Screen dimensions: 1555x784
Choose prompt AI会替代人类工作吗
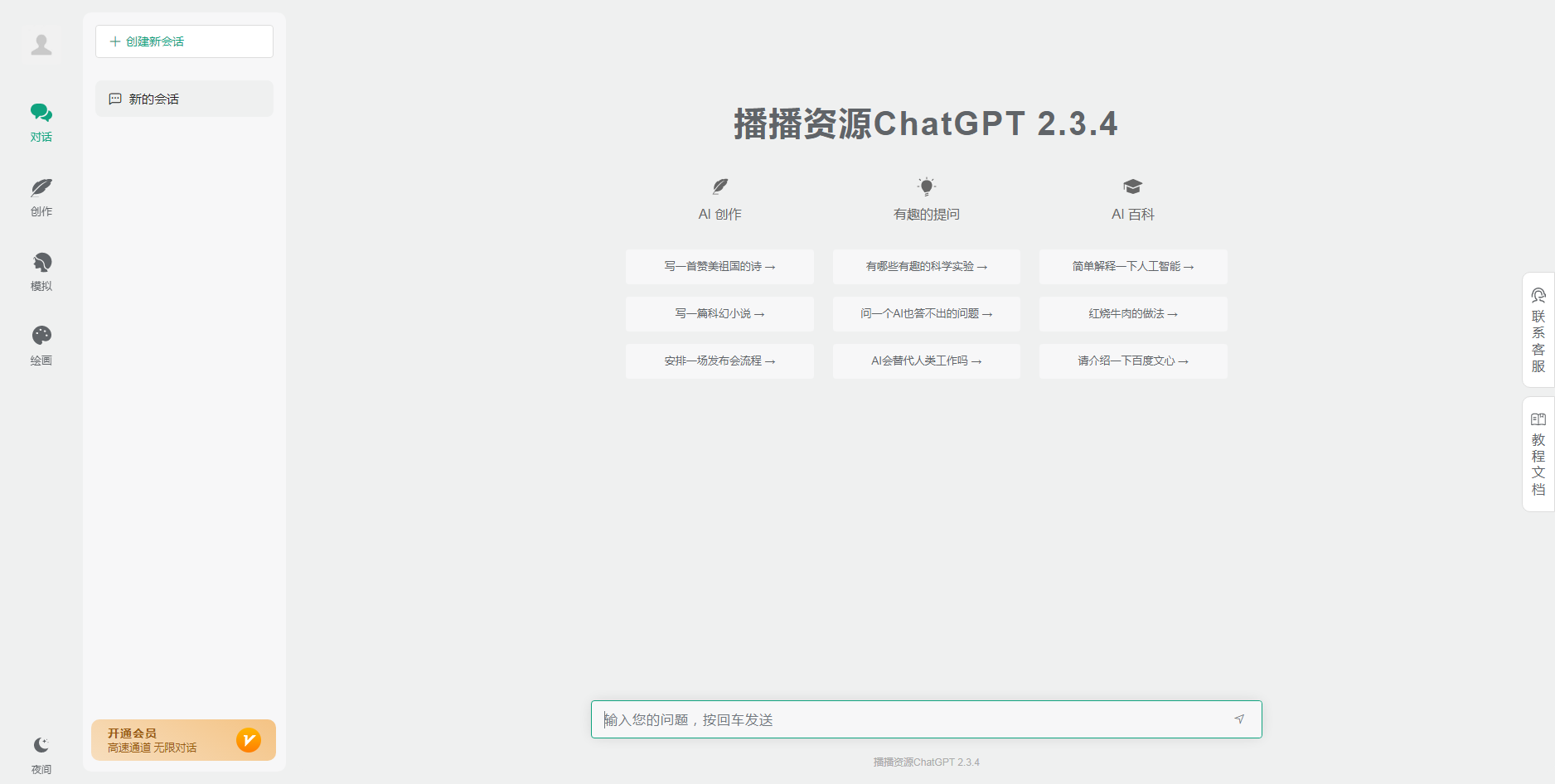tap(927, 361)
